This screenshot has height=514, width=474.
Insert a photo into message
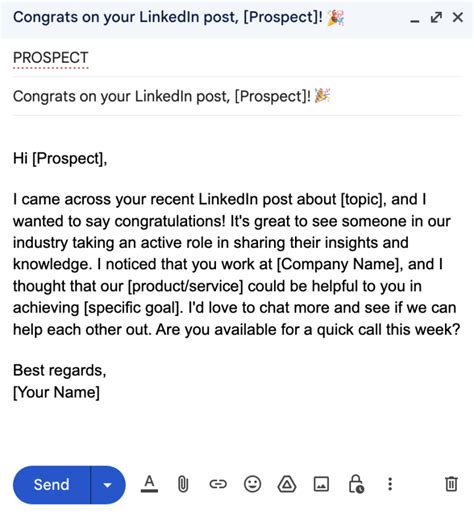point(321,484)
